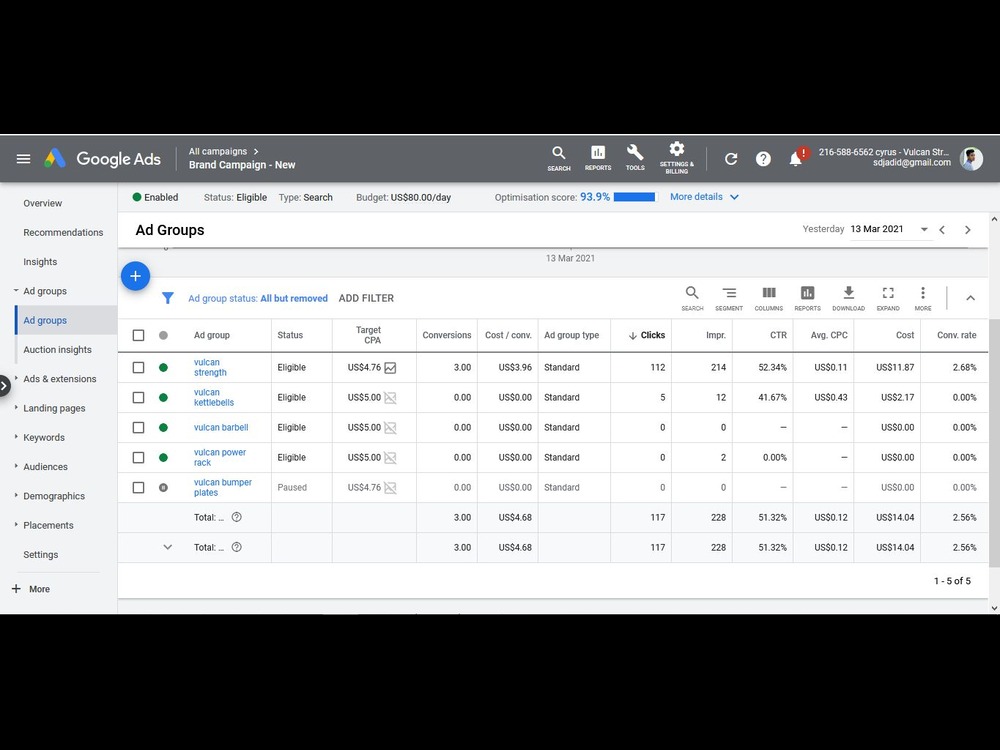Open the hamburger main menu
The image size is (1000, 750).
coord(24,159)
